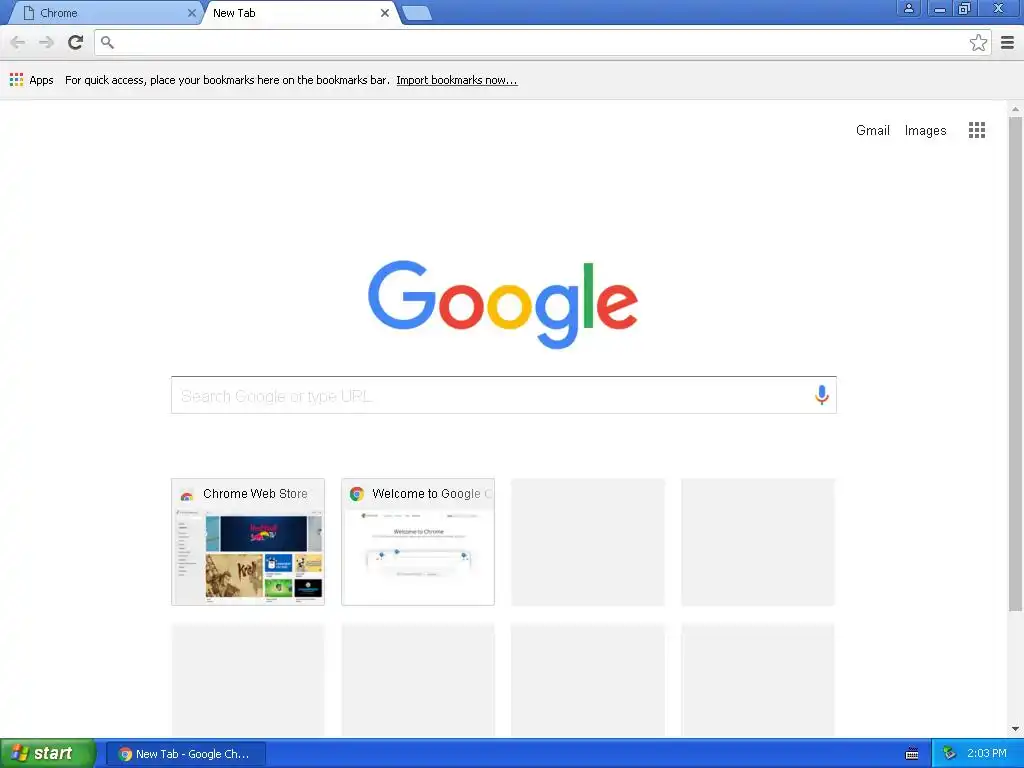Click the Google logo
This screenshot has width=1024, height=768.
click(x=503, y=304)
